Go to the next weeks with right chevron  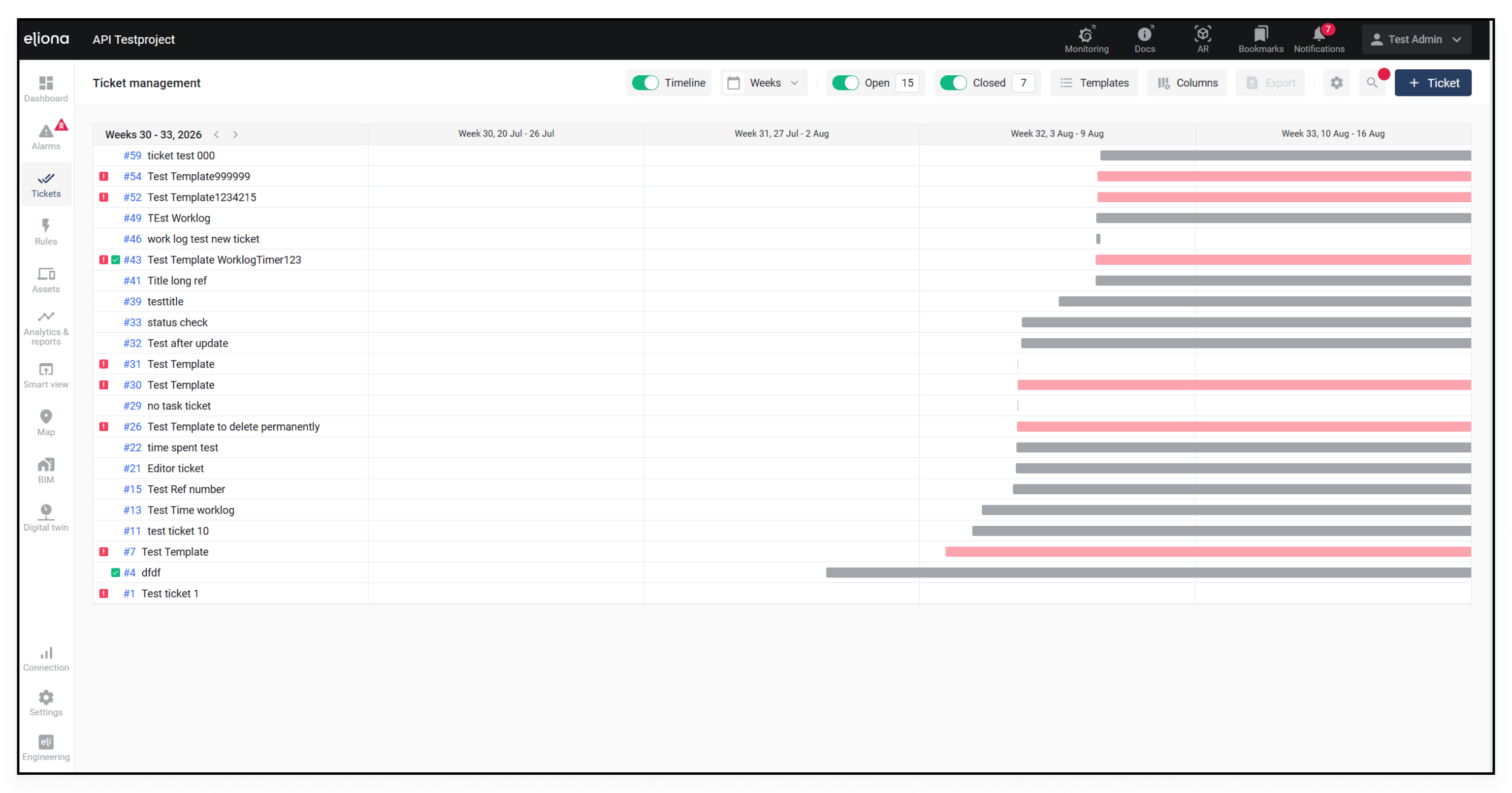pyautogui.click(x=236, y=135)
